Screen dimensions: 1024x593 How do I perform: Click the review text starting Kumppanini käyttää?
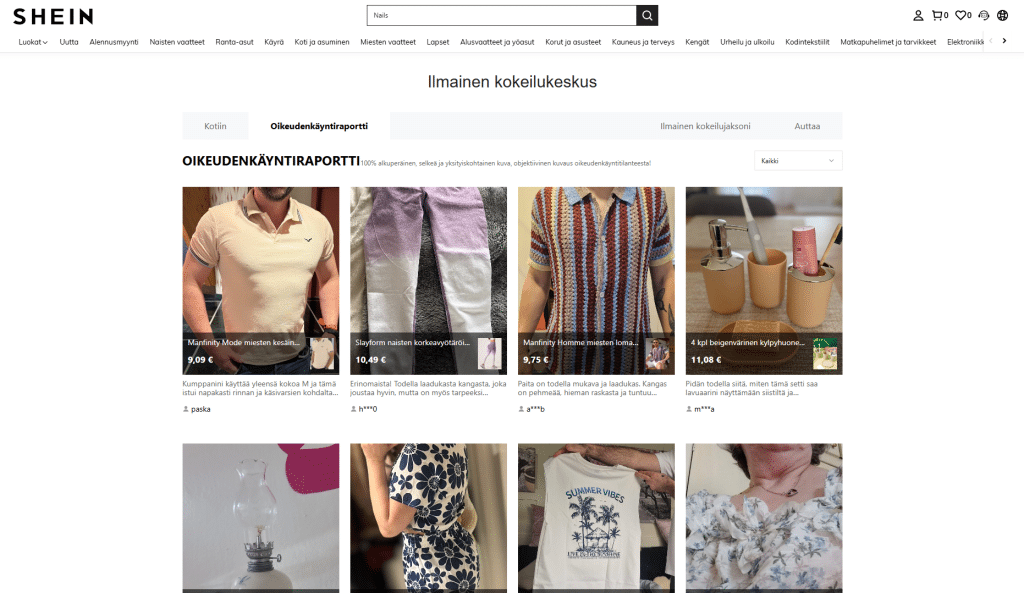[260, 388]
